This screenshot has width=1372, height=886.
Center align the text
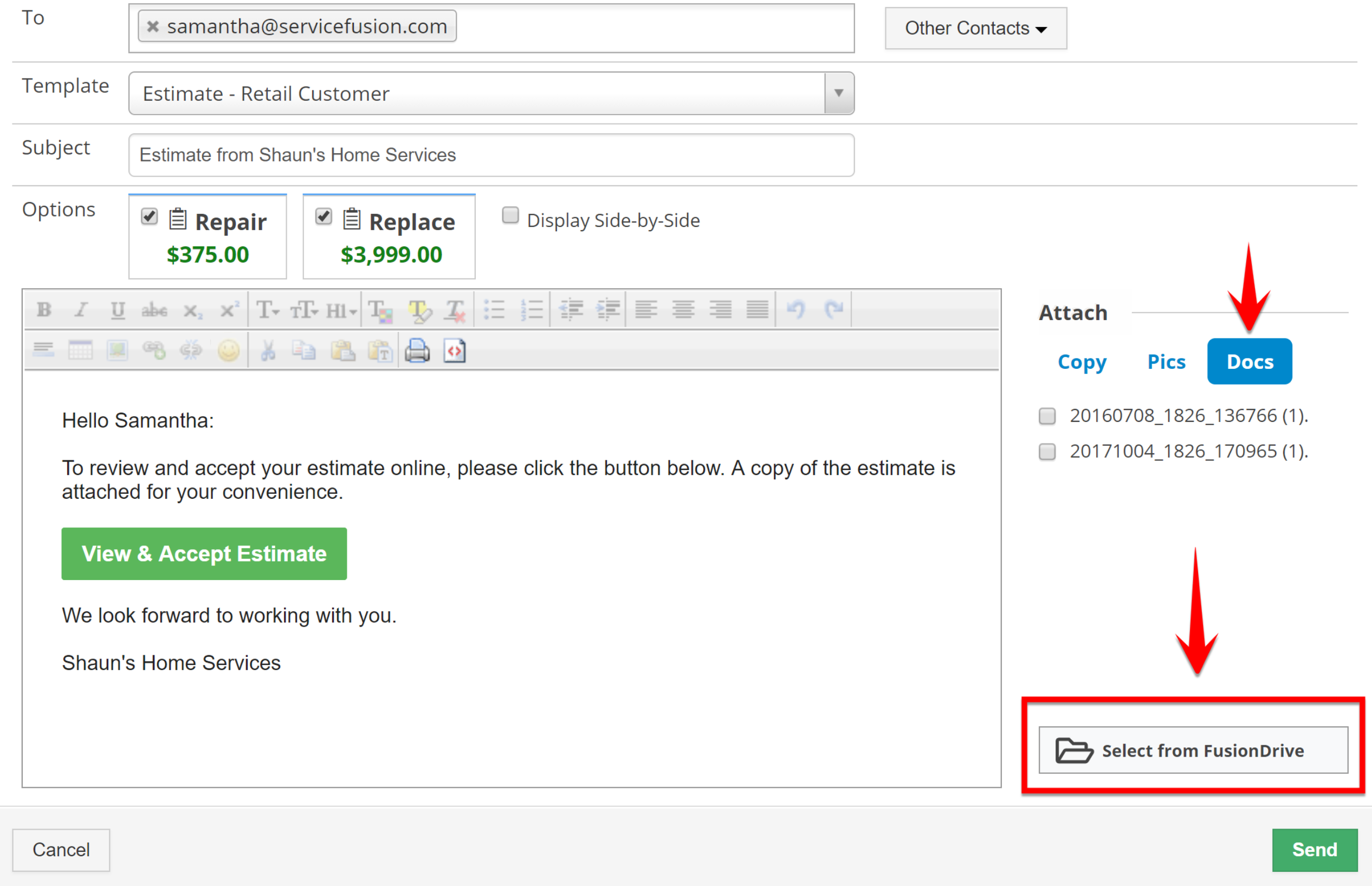point(683,310)
